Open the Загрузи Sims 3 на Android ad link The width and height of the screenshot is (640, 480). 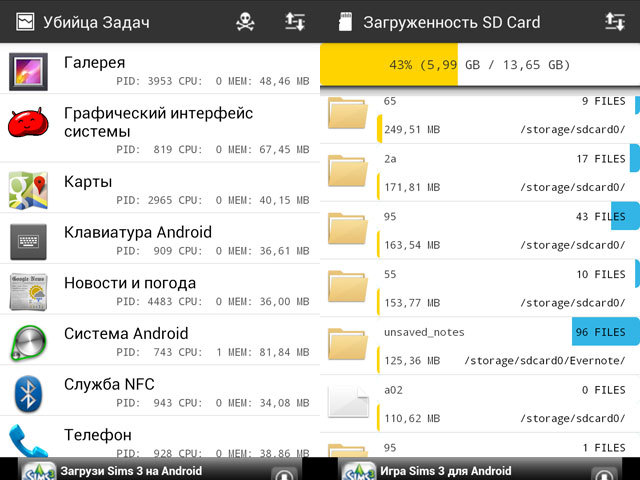click(131, 471)
